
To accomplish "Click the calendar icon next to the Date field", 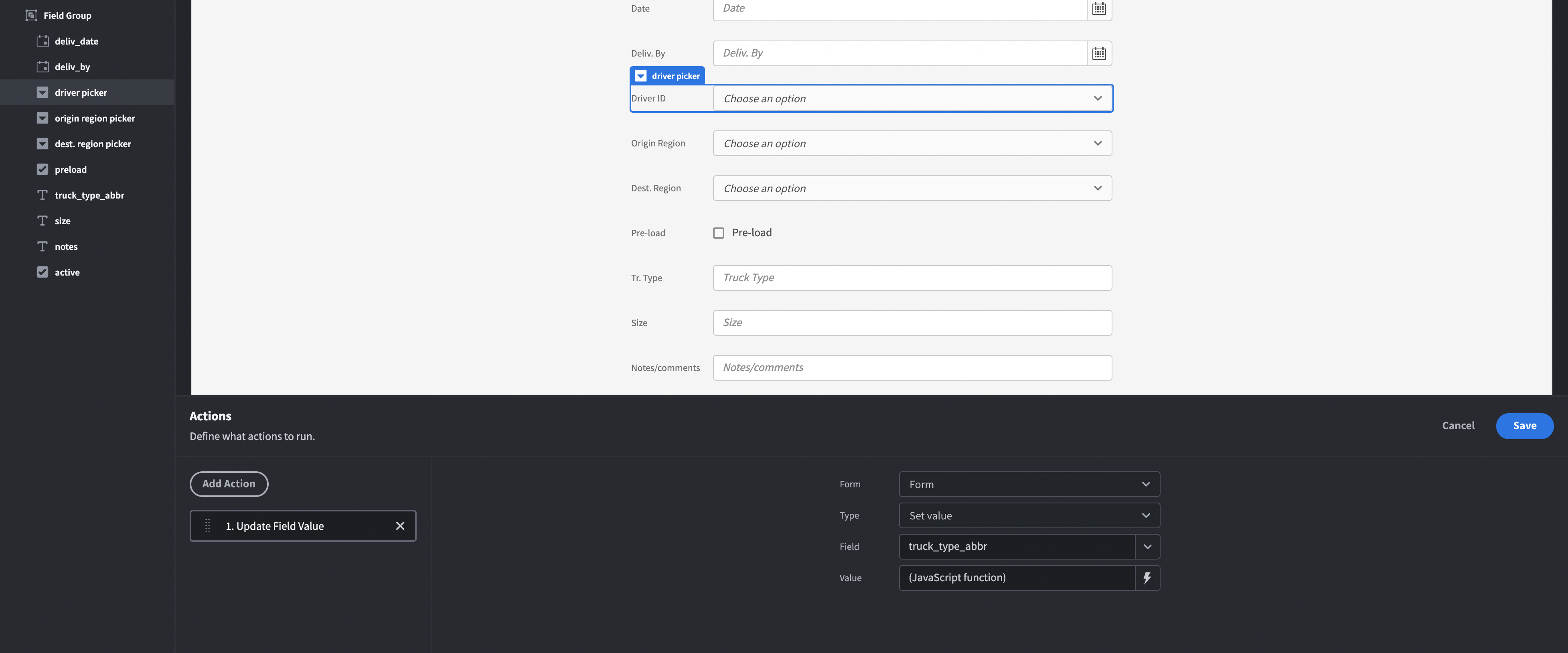I will (1099, 8).
